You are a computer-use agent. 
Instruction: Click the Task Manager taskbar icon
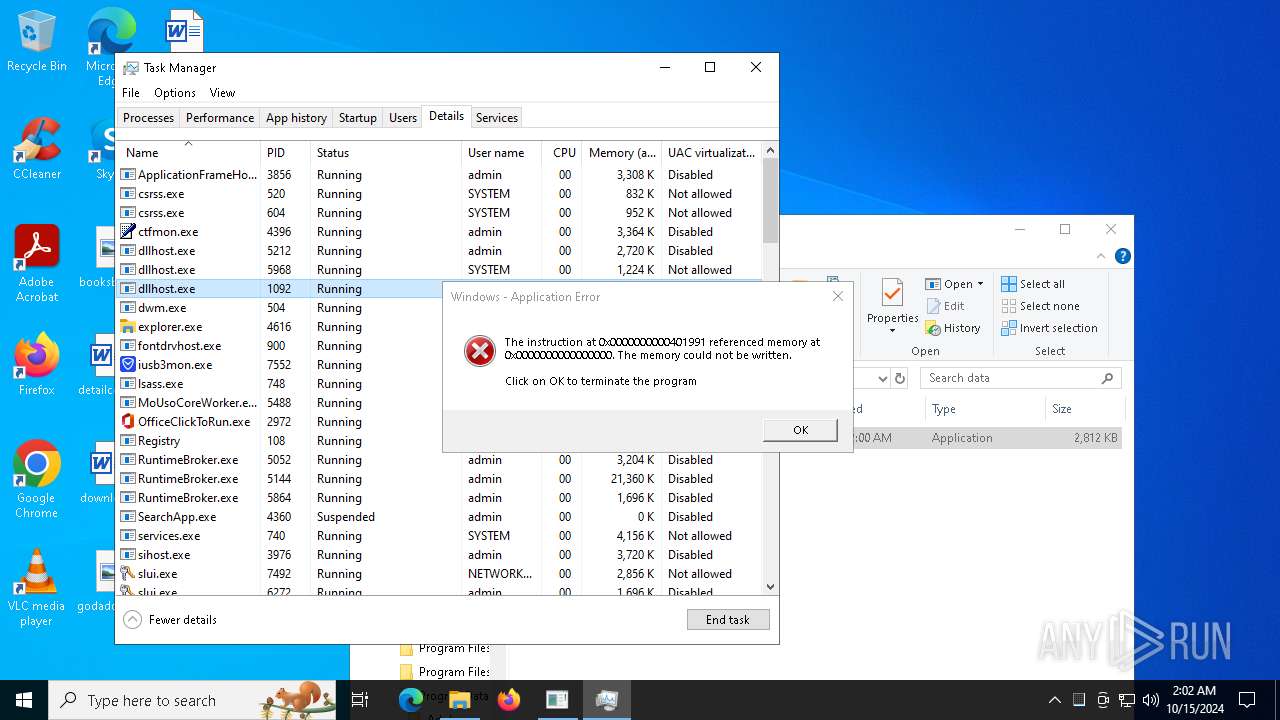click(x=606, y=700)
